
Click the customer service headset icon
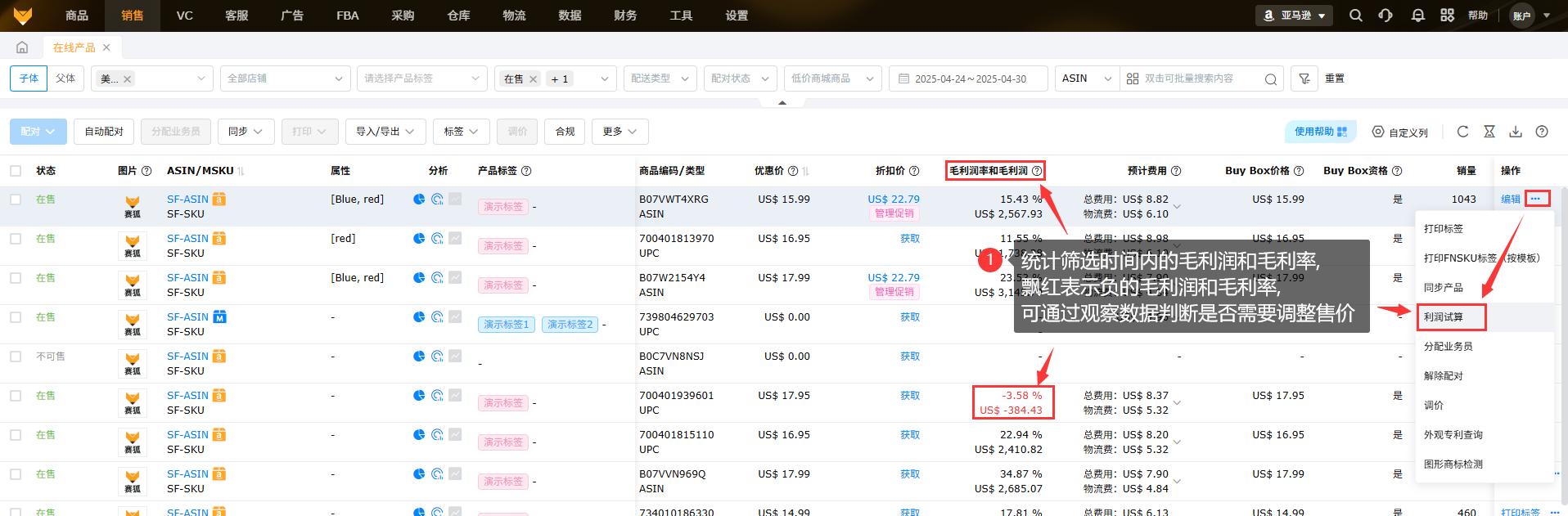click(1386, 16)
